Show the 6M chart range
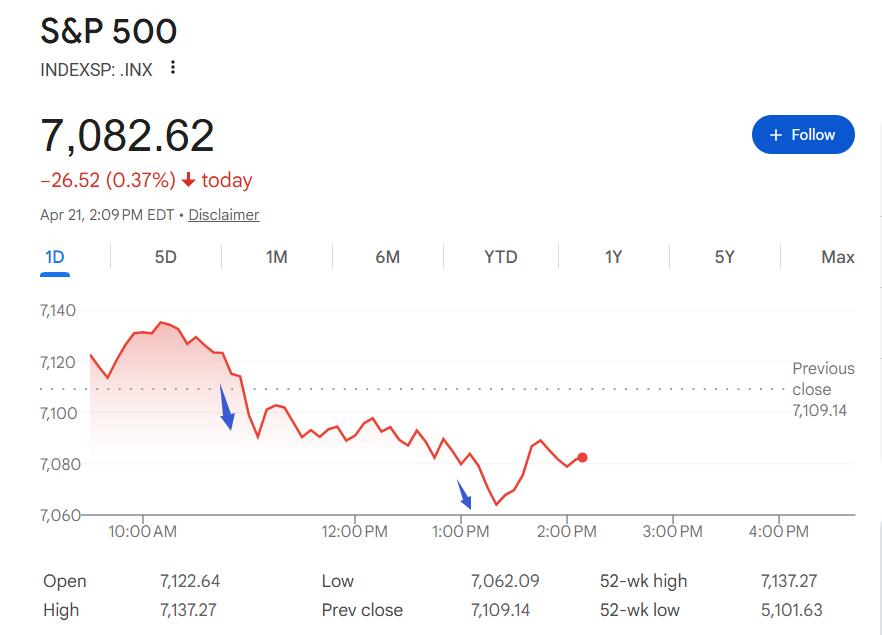This screenshot has height=635, width=882. coord(387,257)
